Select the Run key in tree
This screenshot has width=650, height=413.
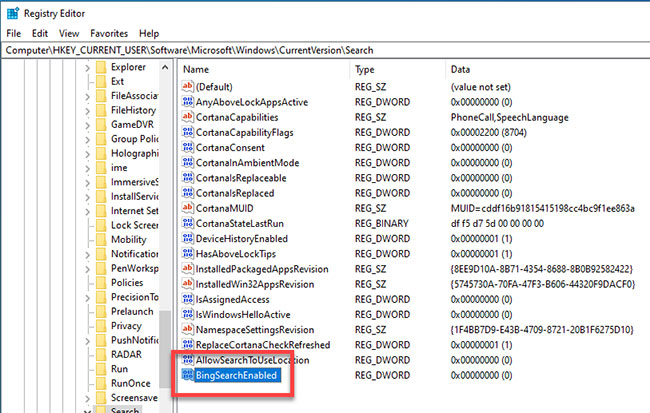[x=119, y=369]
